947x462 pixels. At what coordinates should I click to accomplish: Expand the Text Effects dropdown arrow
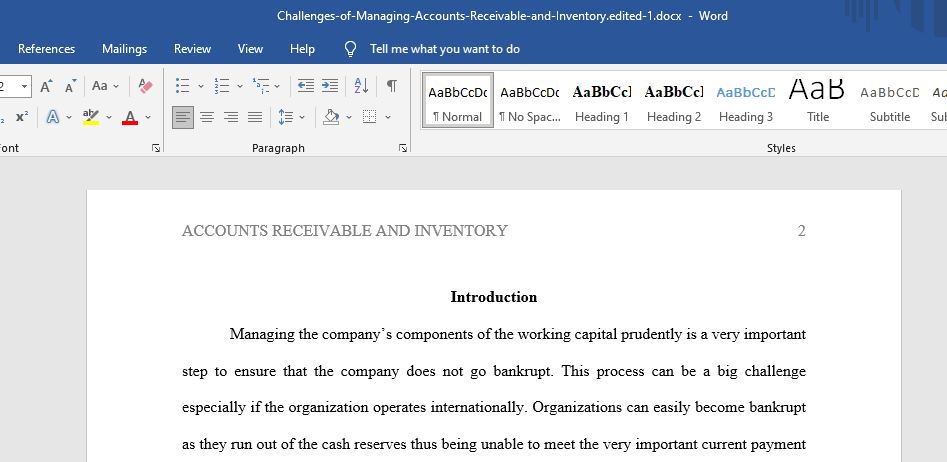[x=68, y=117]
